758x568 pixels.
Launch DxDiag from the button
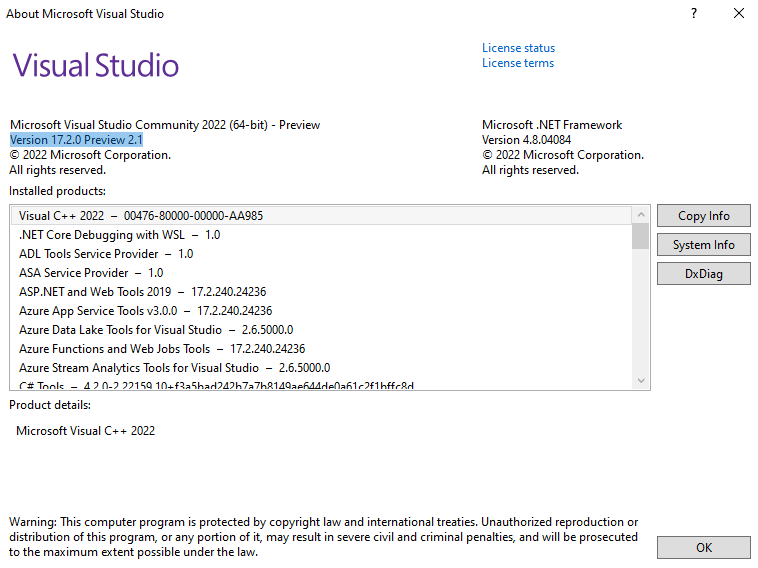tap(703, 273)
